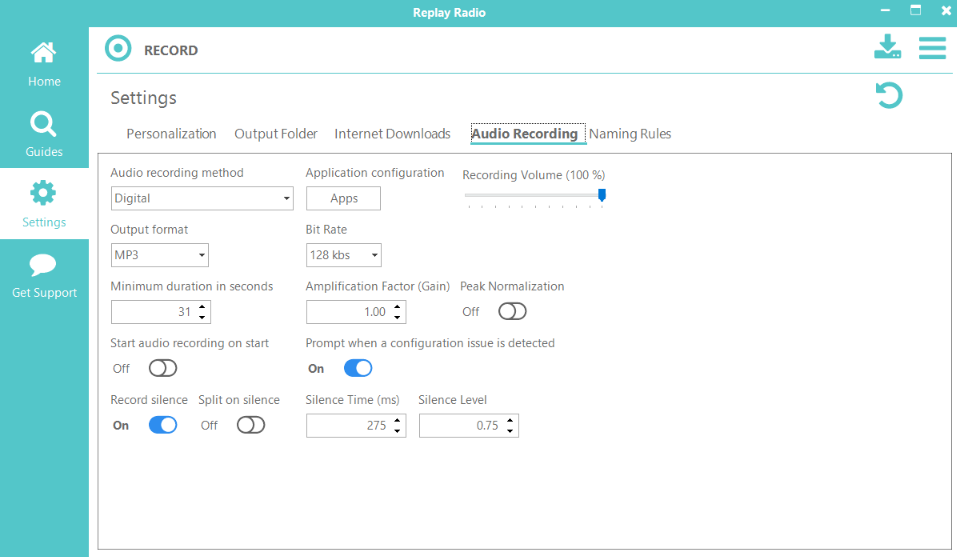The width and height of the screenshot is (957, 557).
Task: Toggle Start audio recording on start
Action: click(x=163, y=368)
